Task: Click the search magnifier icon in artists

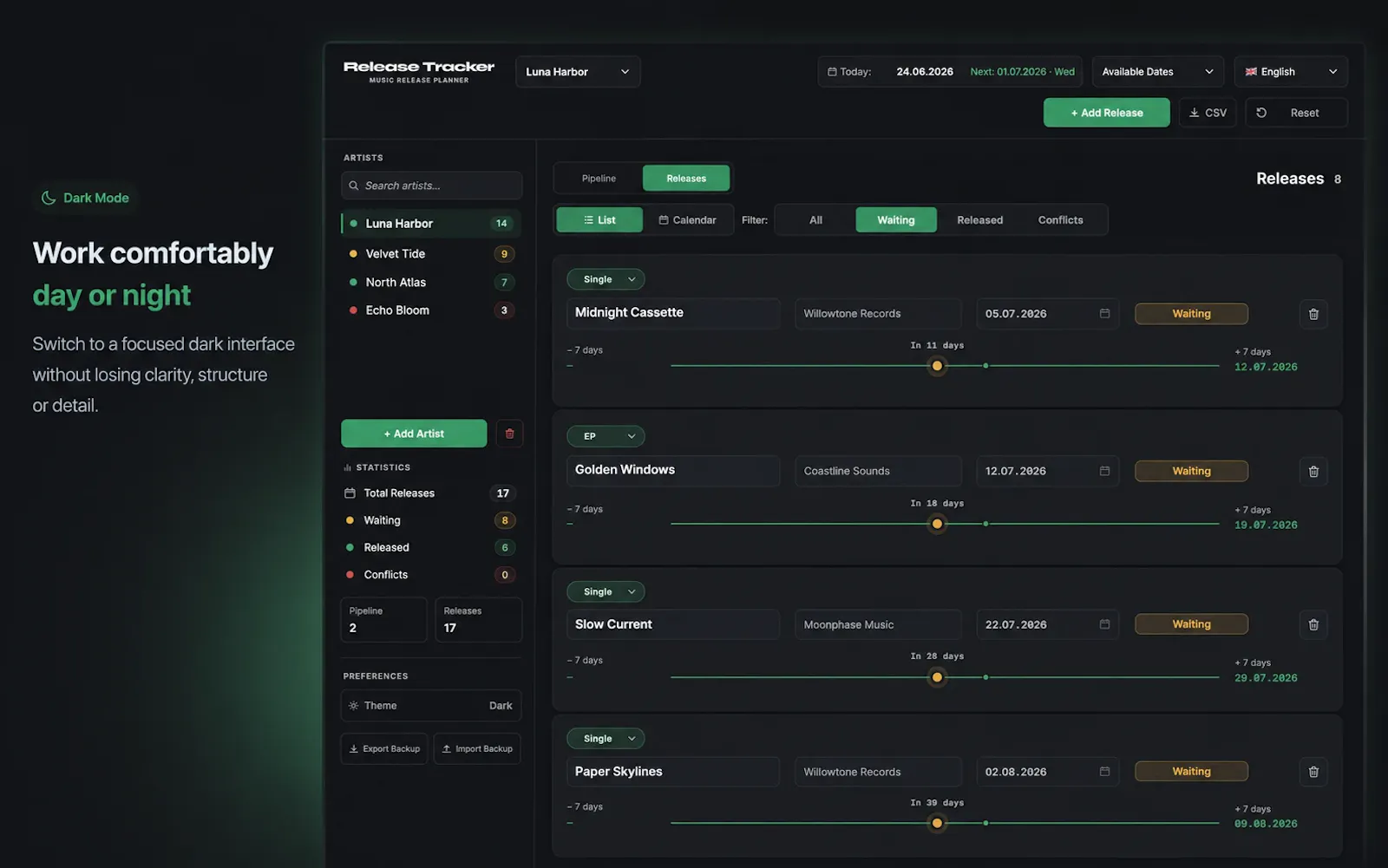Action: pos(354,186)
